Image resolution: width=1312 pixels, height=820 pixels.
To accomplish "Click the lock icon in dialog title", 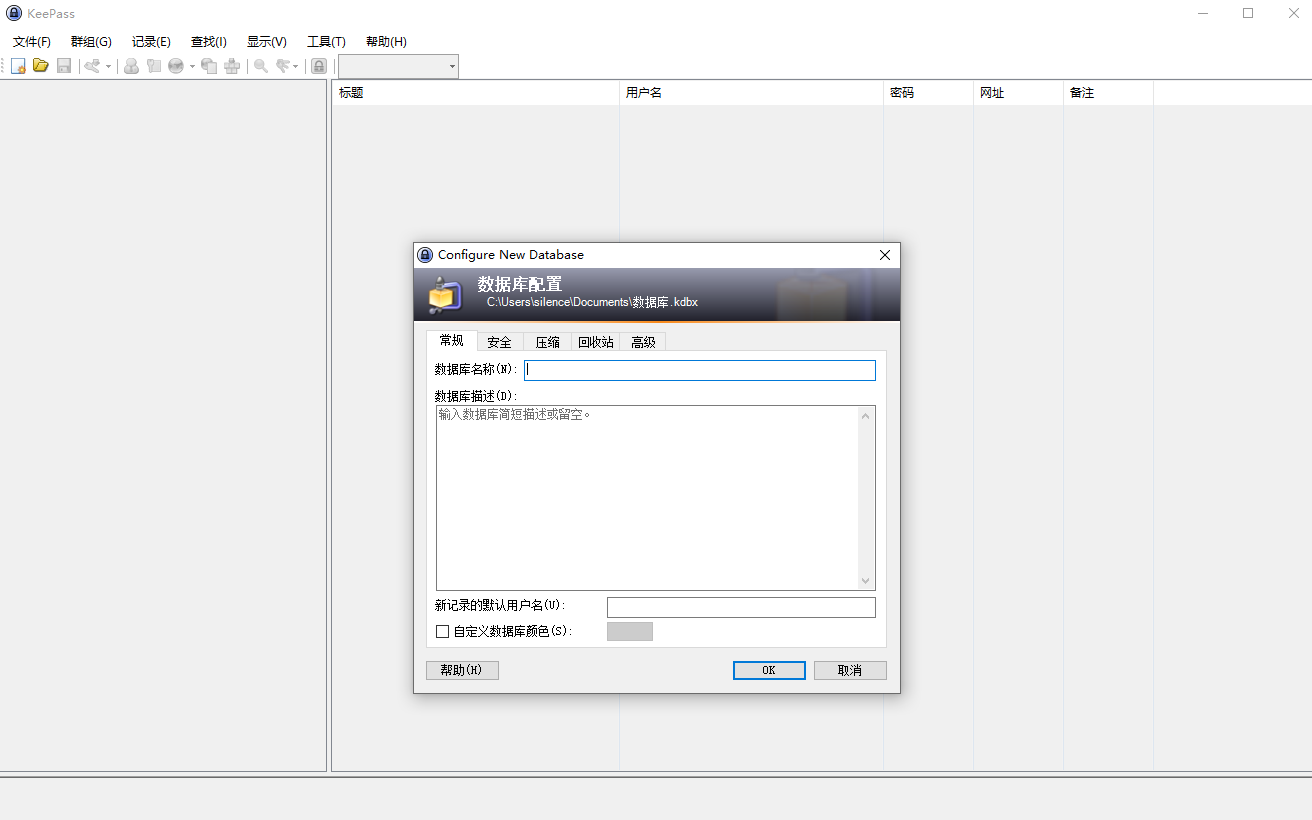I will click(425, 255).
